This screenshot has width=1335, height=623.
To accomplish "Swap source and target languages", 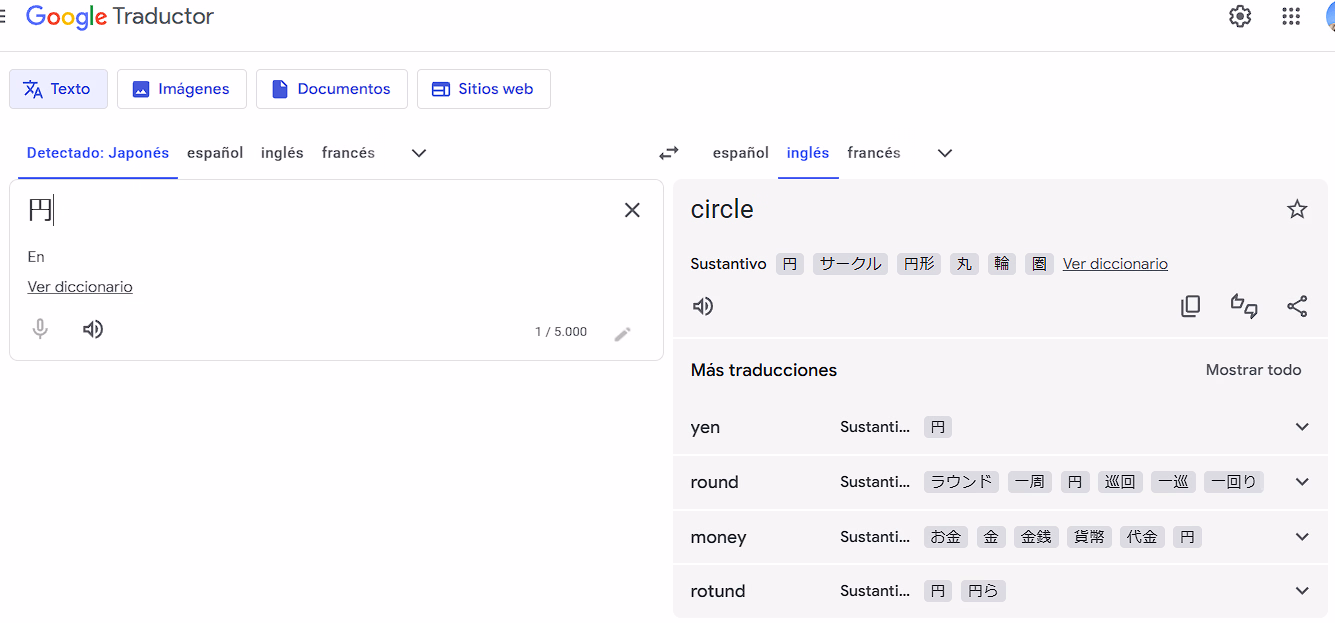I will coord(668,153).
